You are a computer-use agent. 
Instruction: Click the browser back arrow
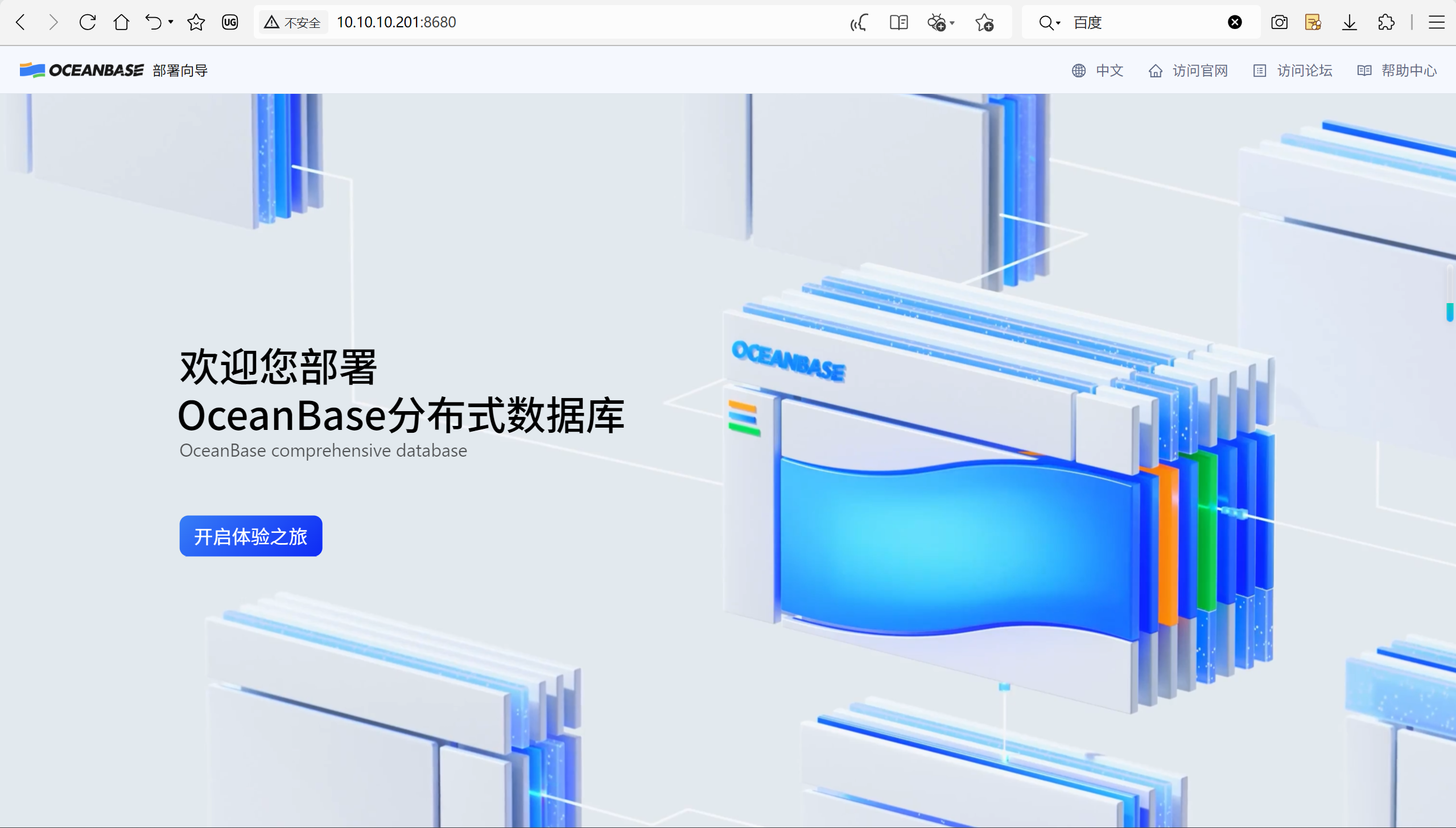(21, 22)
